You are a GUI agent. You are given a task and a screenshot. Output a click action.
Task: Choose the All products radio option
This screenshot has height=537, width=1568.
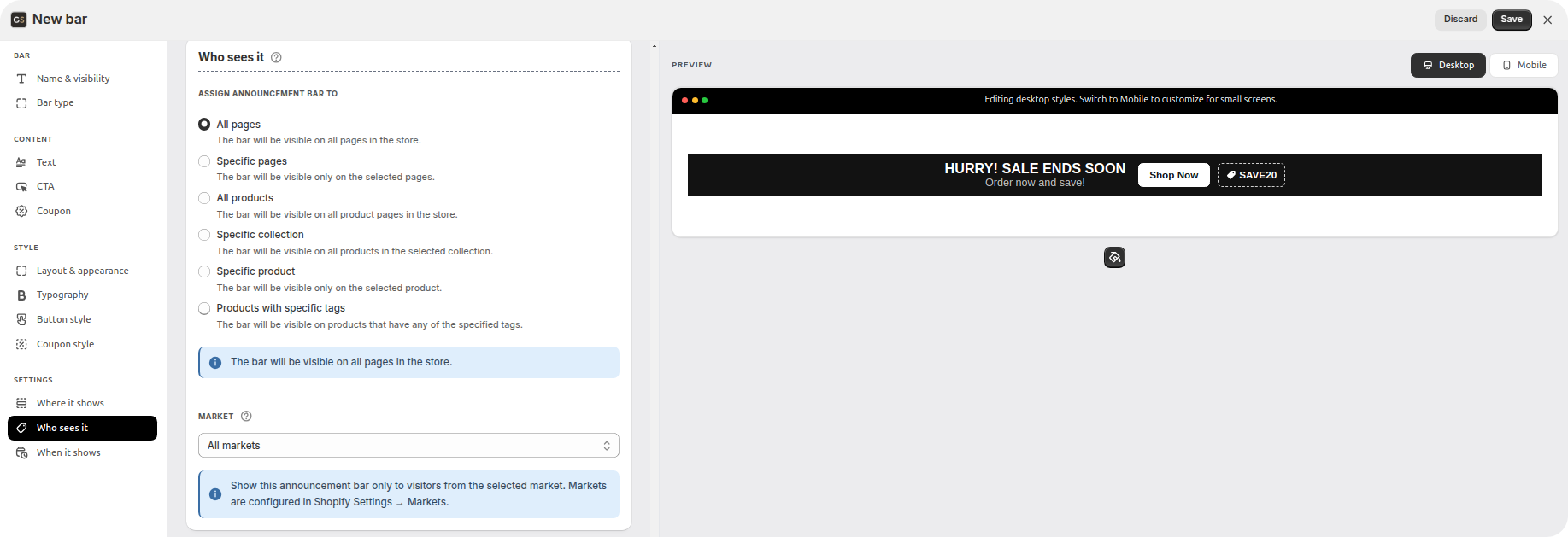pos(204,198)
